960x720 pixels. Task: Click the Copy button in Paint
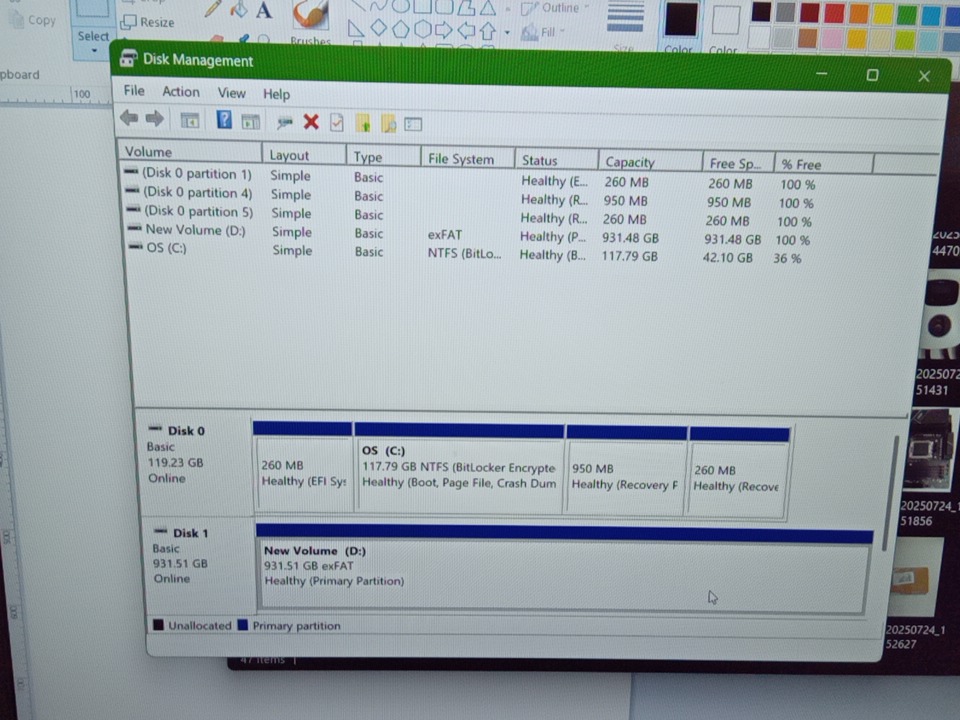[34, 20]
